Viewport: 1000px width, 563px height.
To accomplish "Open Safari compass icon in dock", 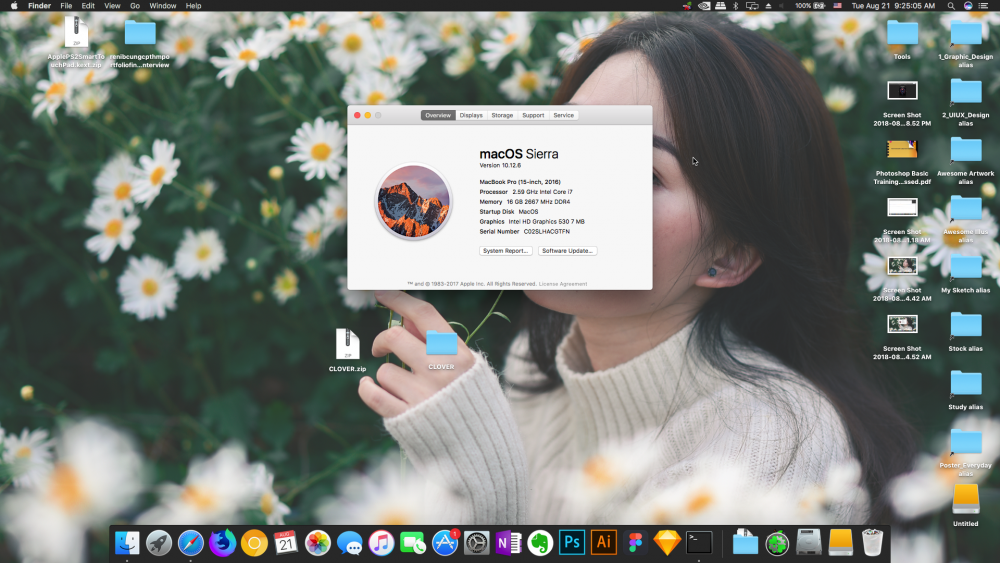I will click(191, 543).
